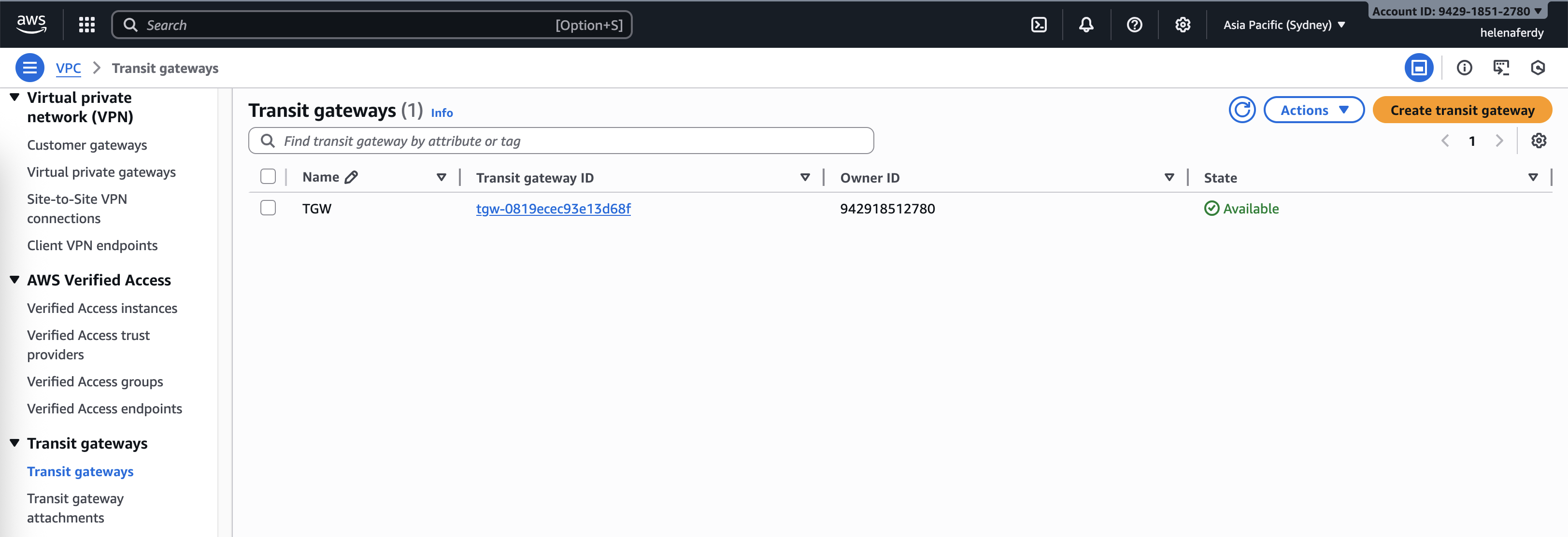1568x537 pixels.
Task: Open the console settings gear in the top bar
Action: (1182, 25)
